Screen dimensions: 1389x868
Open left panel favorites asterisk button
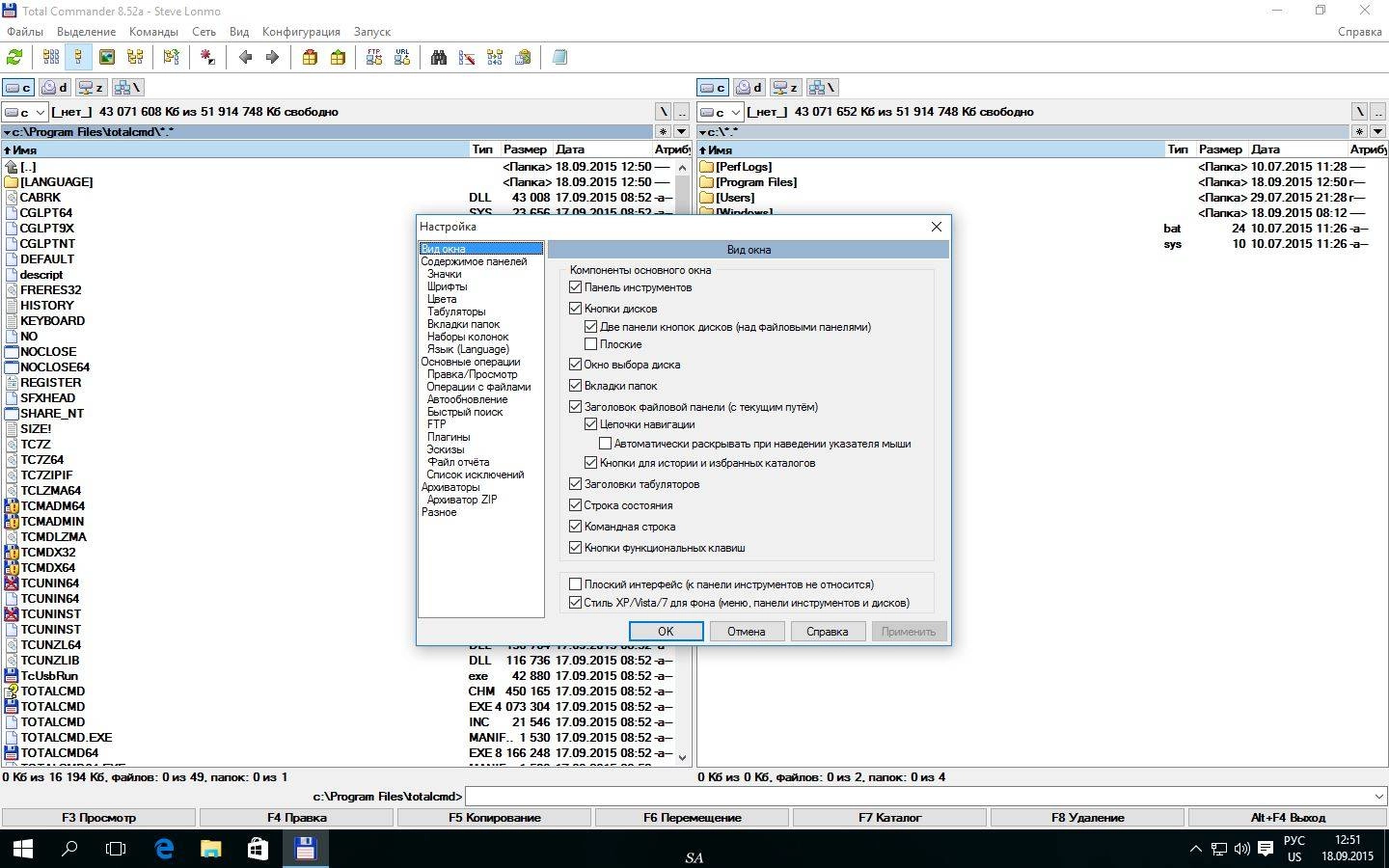663,132
